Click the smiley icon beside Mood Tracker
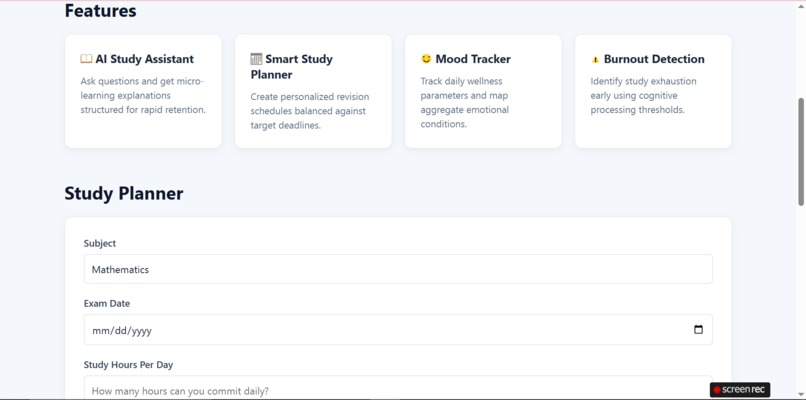Screen dimensions: 806x400 (x=426, y=59)
